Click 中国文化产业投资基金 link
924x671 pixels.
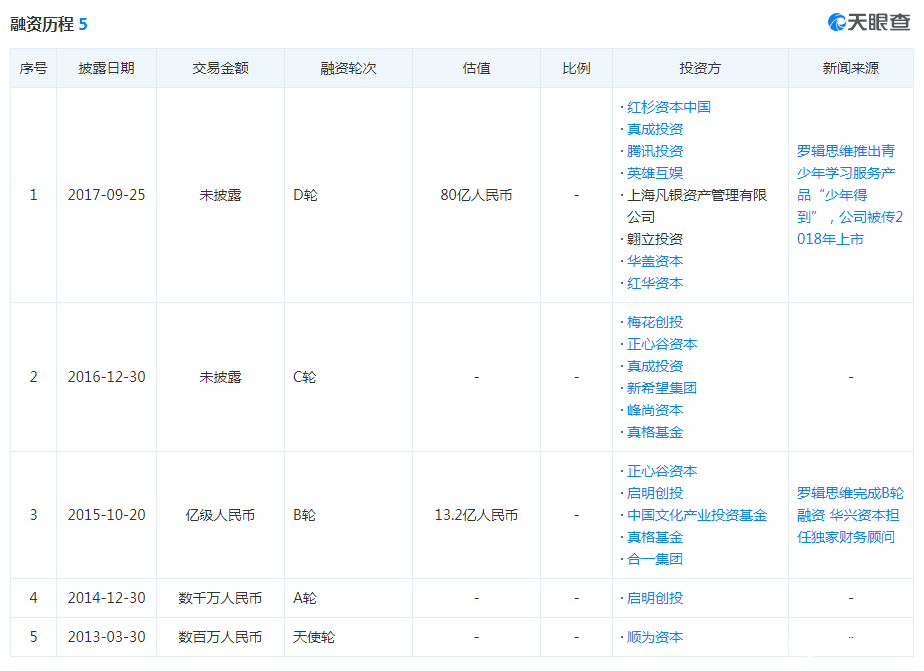pos(697,515)
